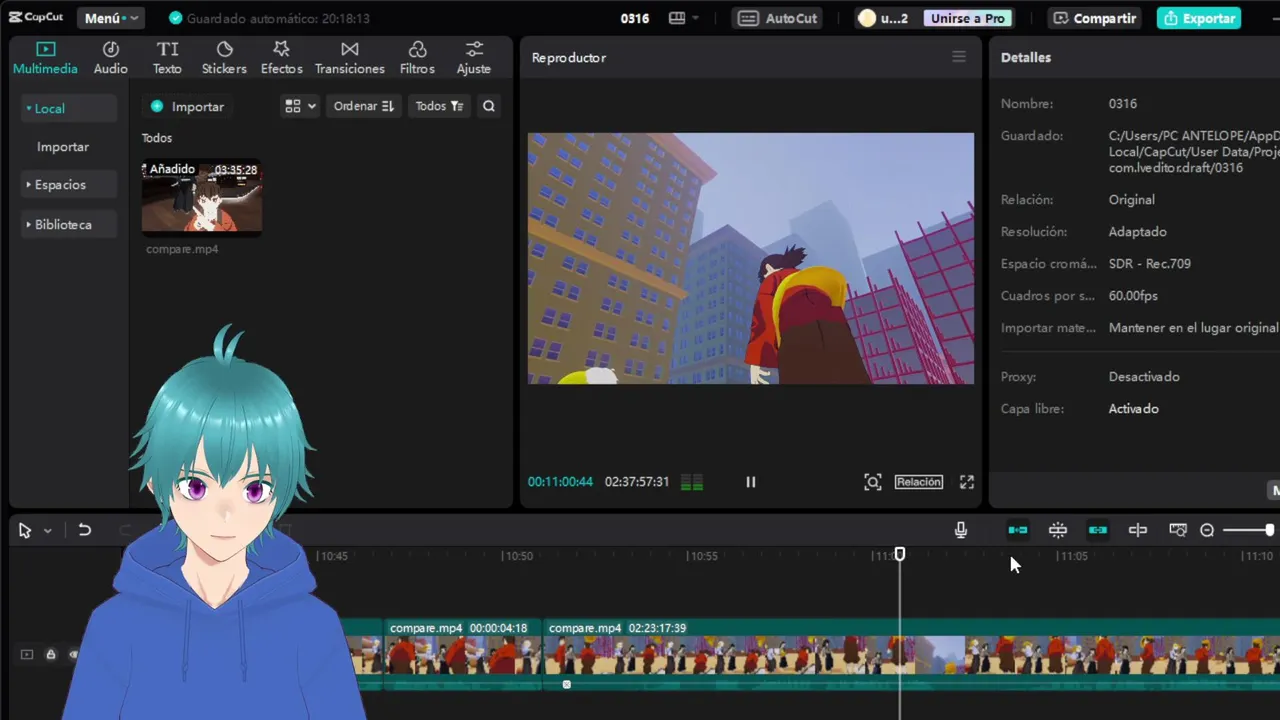Open the Multimedia tab

tap(45, 58)
